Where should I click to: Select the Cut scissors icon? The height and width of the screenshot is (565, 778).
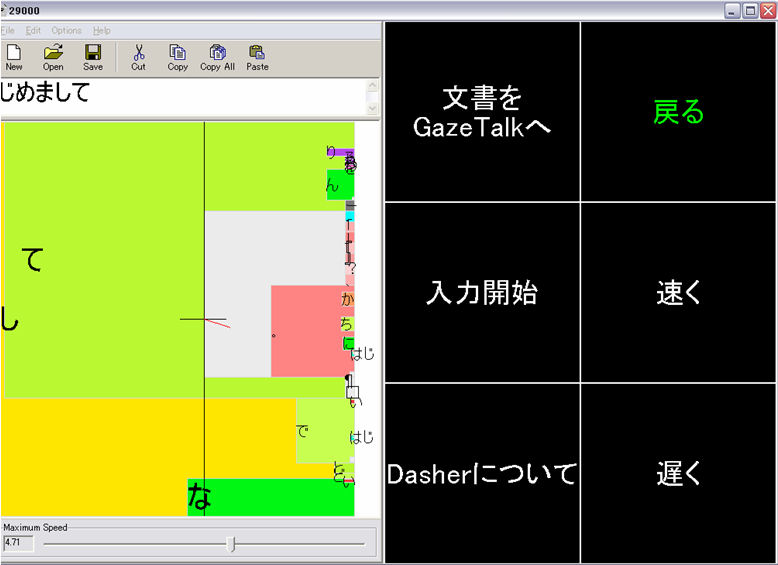tap(138, 56)
